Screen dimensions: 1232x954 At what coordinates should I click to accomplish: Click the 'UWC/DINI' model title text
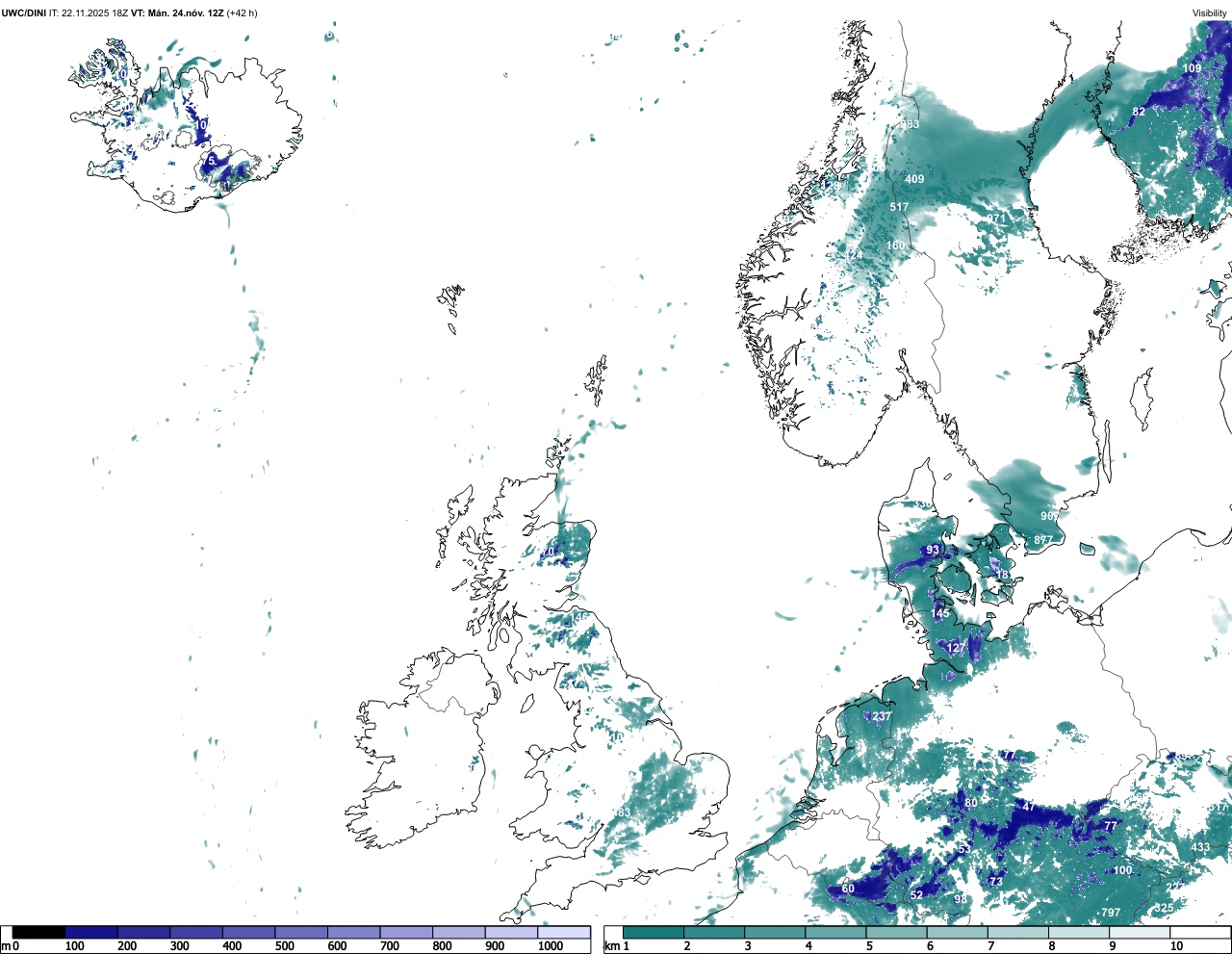point(24,13)
